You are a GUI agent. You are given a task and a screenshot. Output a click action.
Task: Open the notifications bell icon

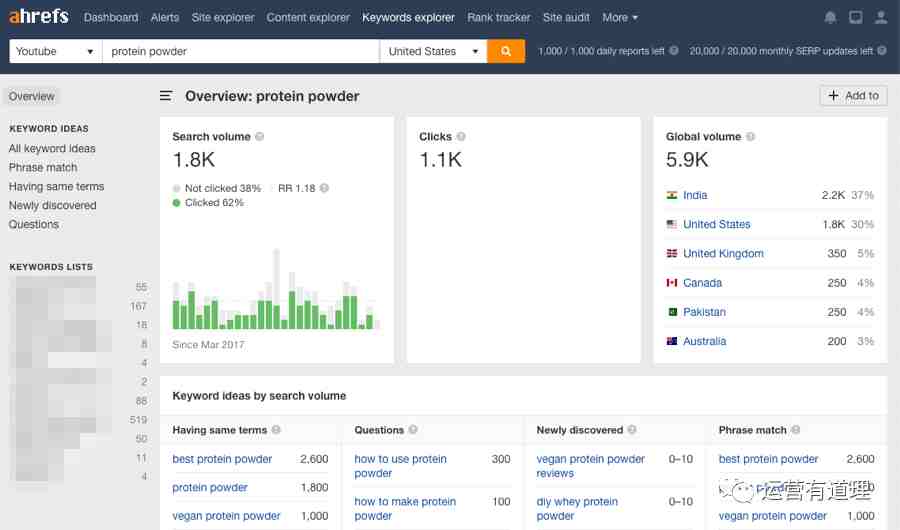coord(830,18)
